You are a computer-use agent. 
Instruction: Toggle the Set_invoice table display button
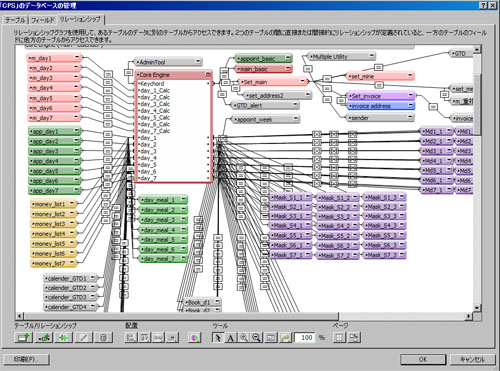411,95
